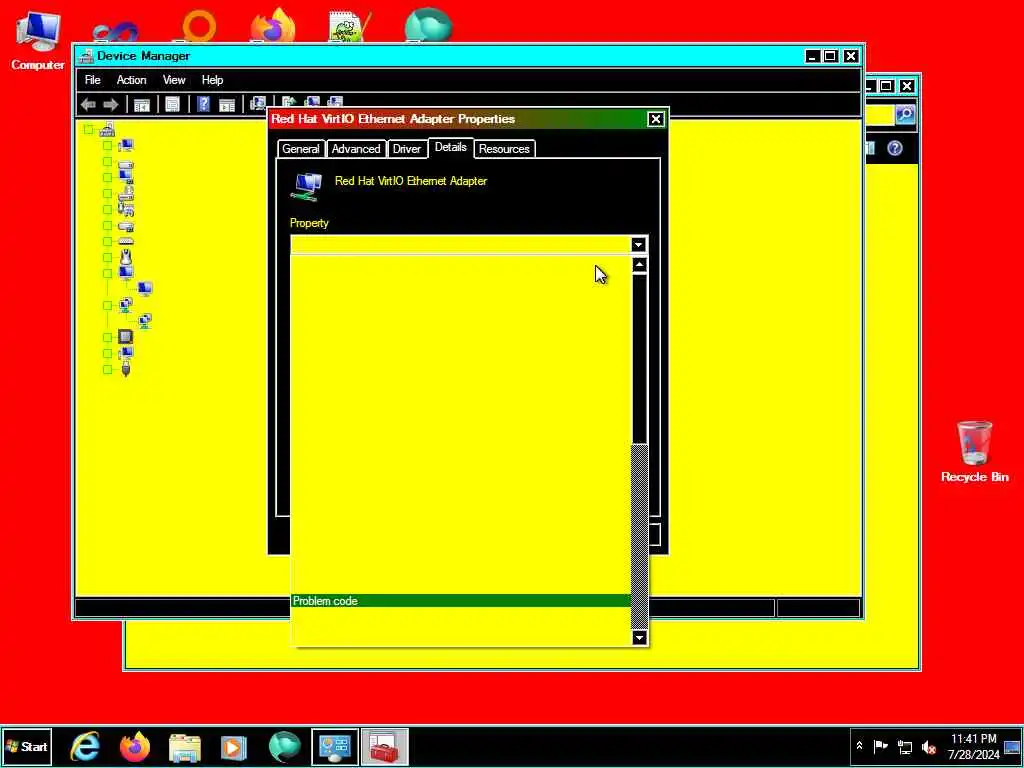Viewport: 1024px width, 768px height.
Task: Open Action Center flag in system tray
Action: click(880, 746)
